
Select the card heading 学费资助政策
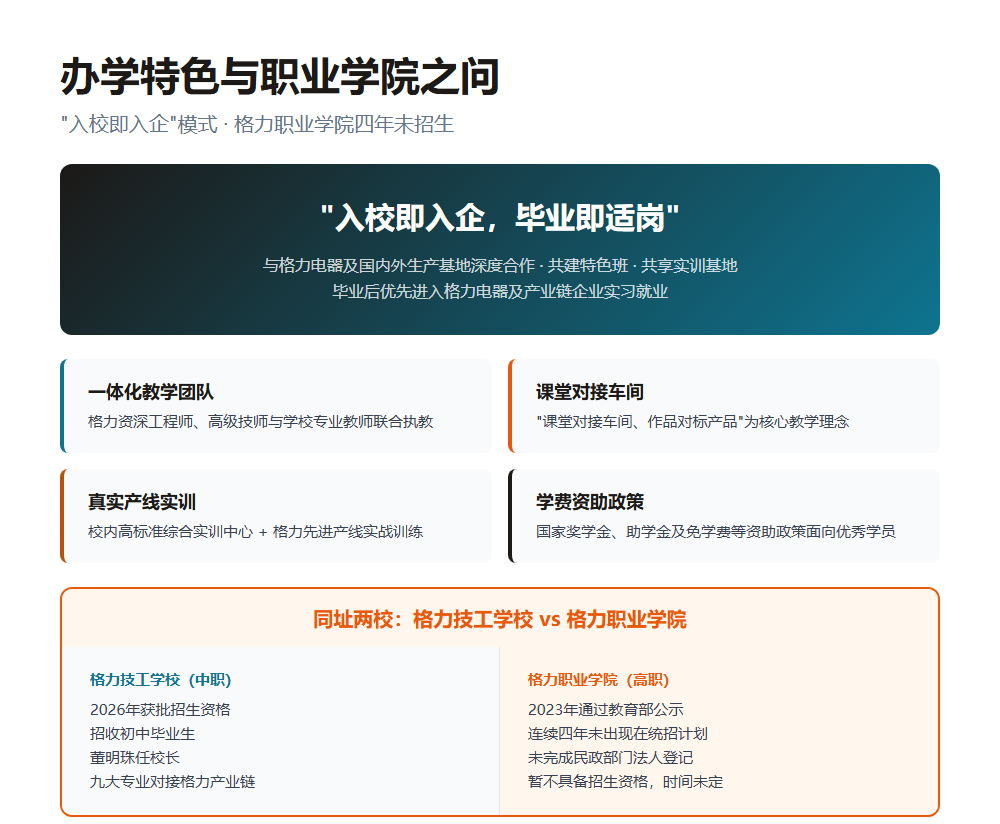tap(590, 502)
